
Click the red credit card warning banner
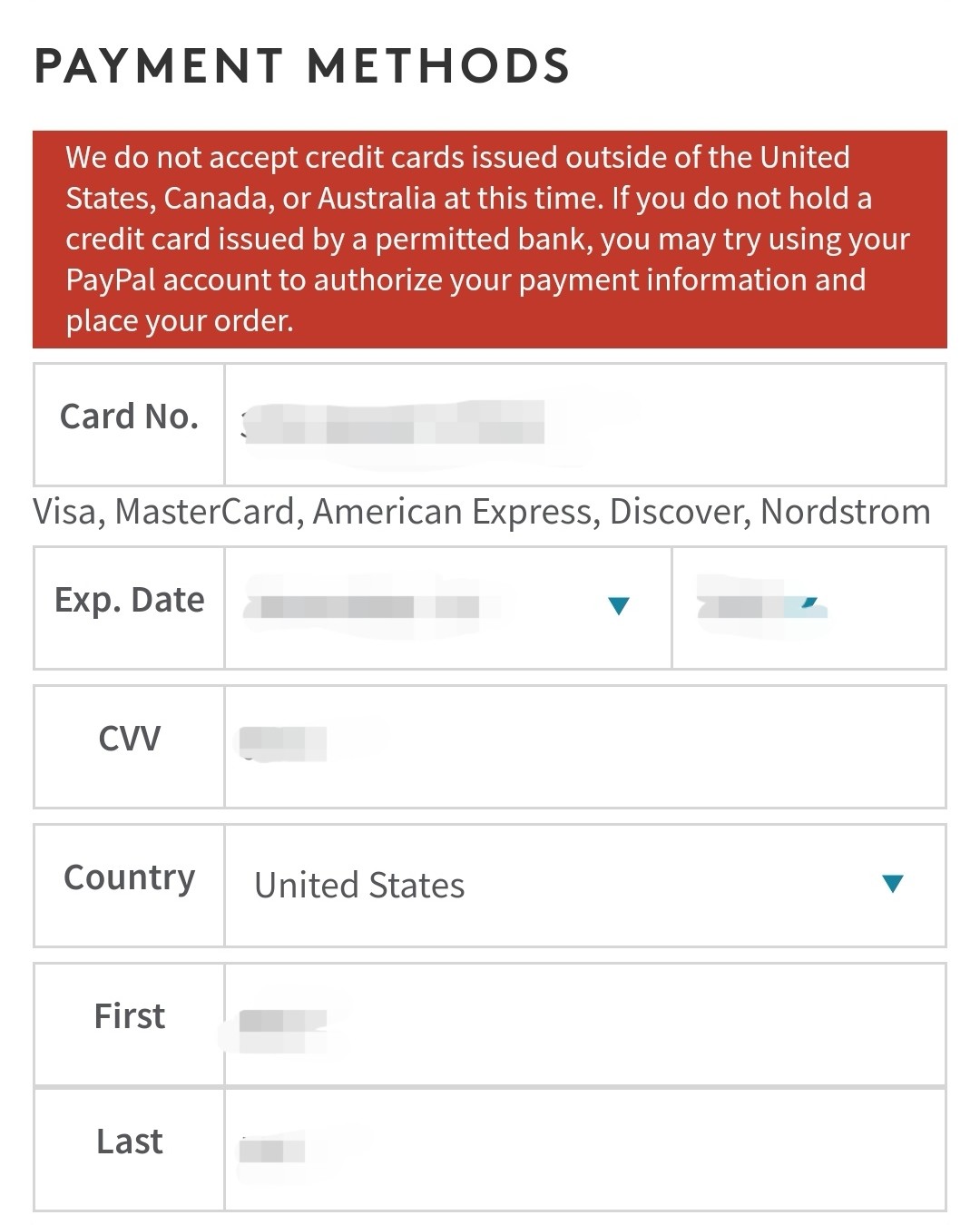(x=490, y=240)
